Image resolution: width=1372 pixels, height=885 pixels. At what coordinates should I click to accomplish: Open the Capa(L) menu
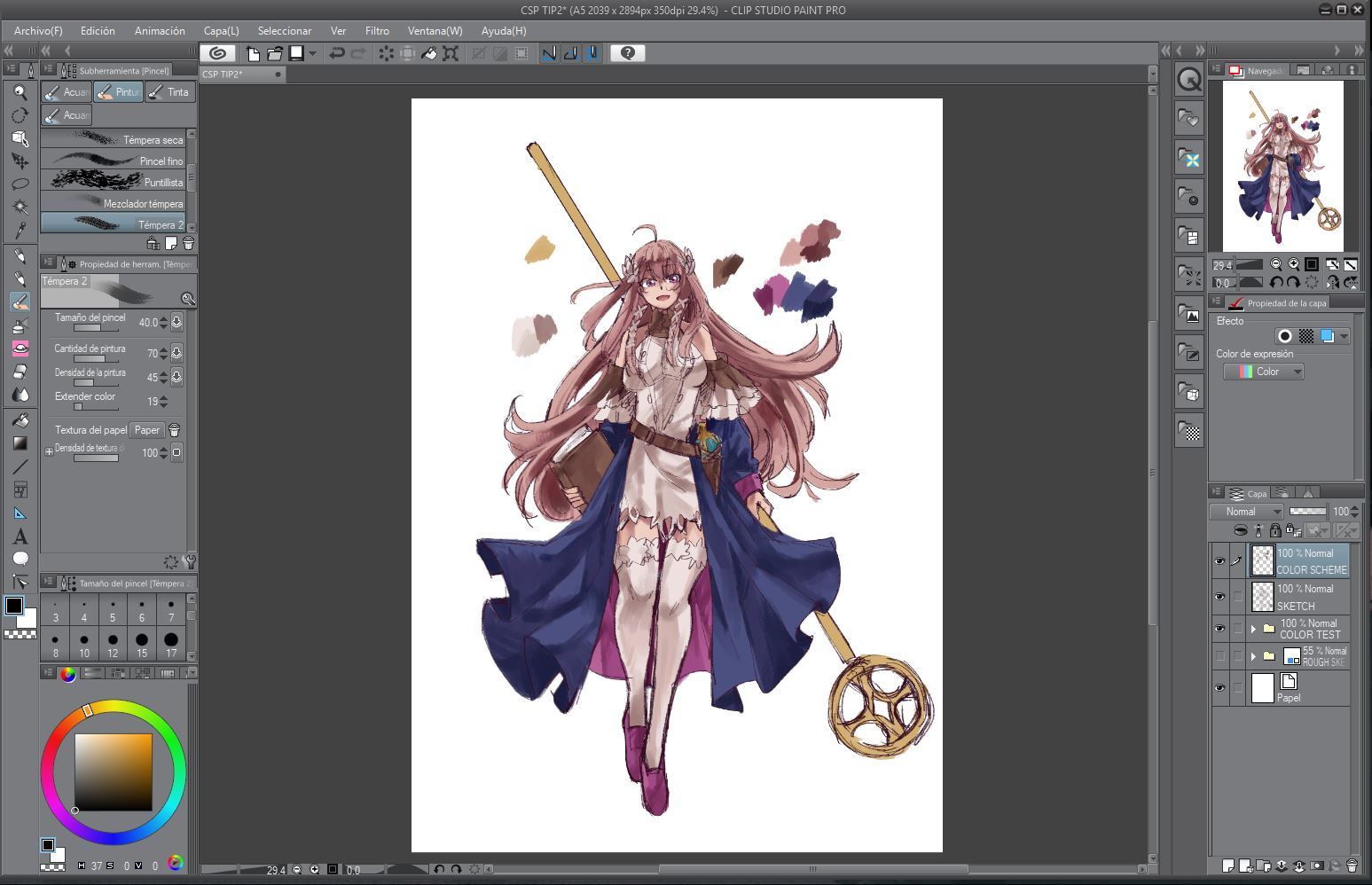[222, 31]
